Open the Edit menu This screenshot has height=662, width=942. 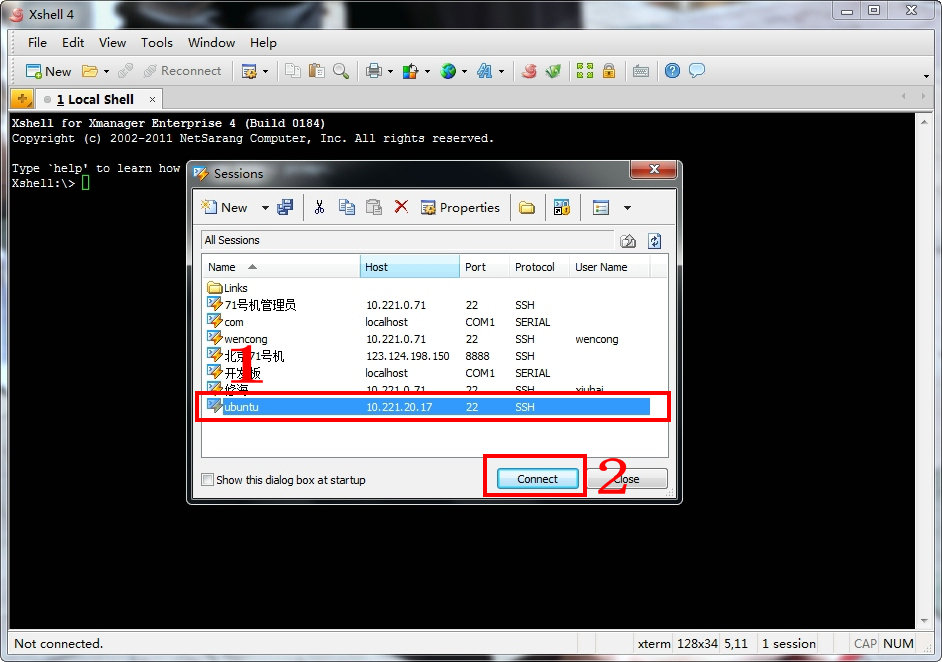click(x=73, y=43)
